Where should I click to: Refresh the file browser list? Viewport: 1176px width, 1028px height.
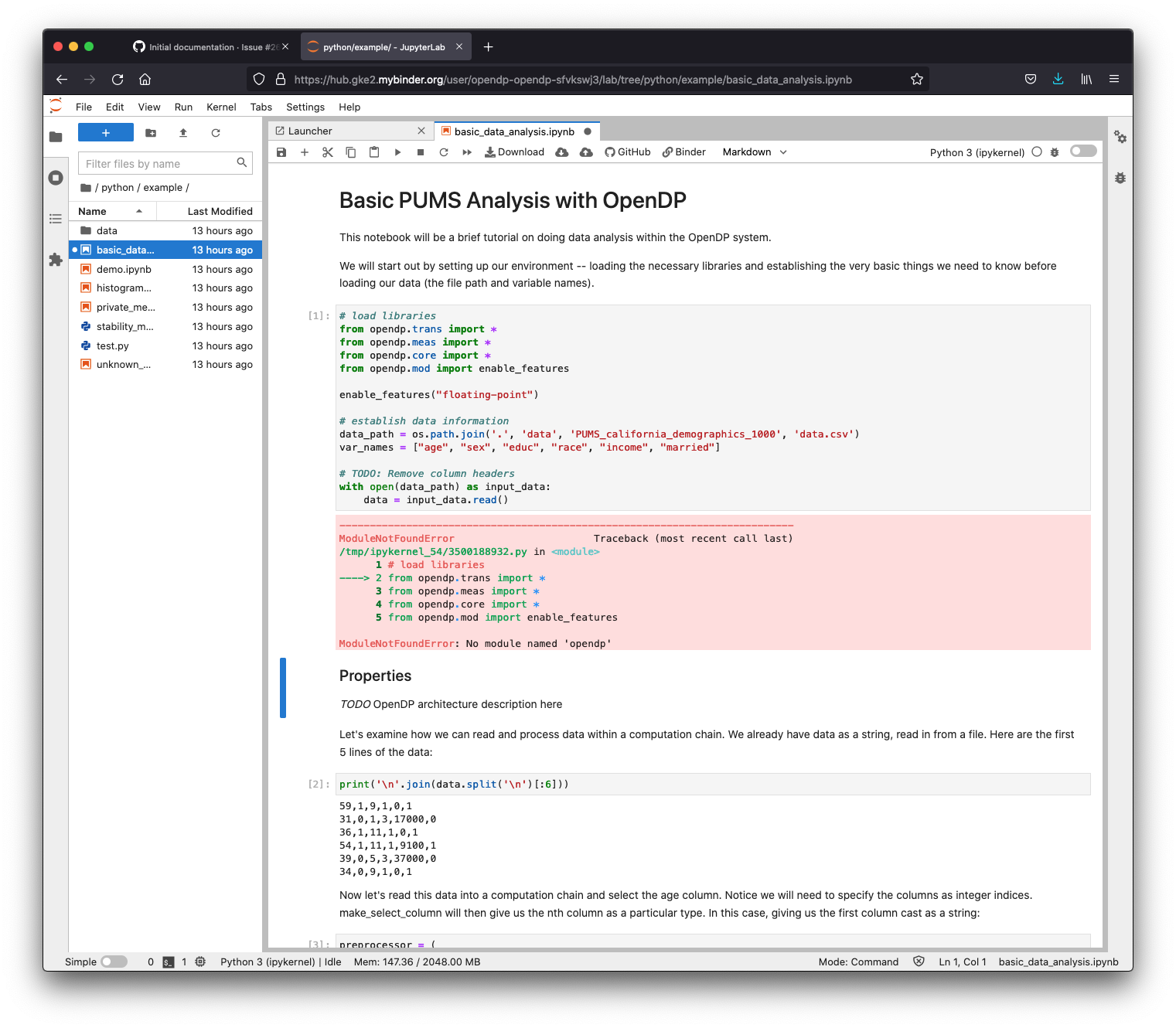pyautogui.click(x=216, y=132)
